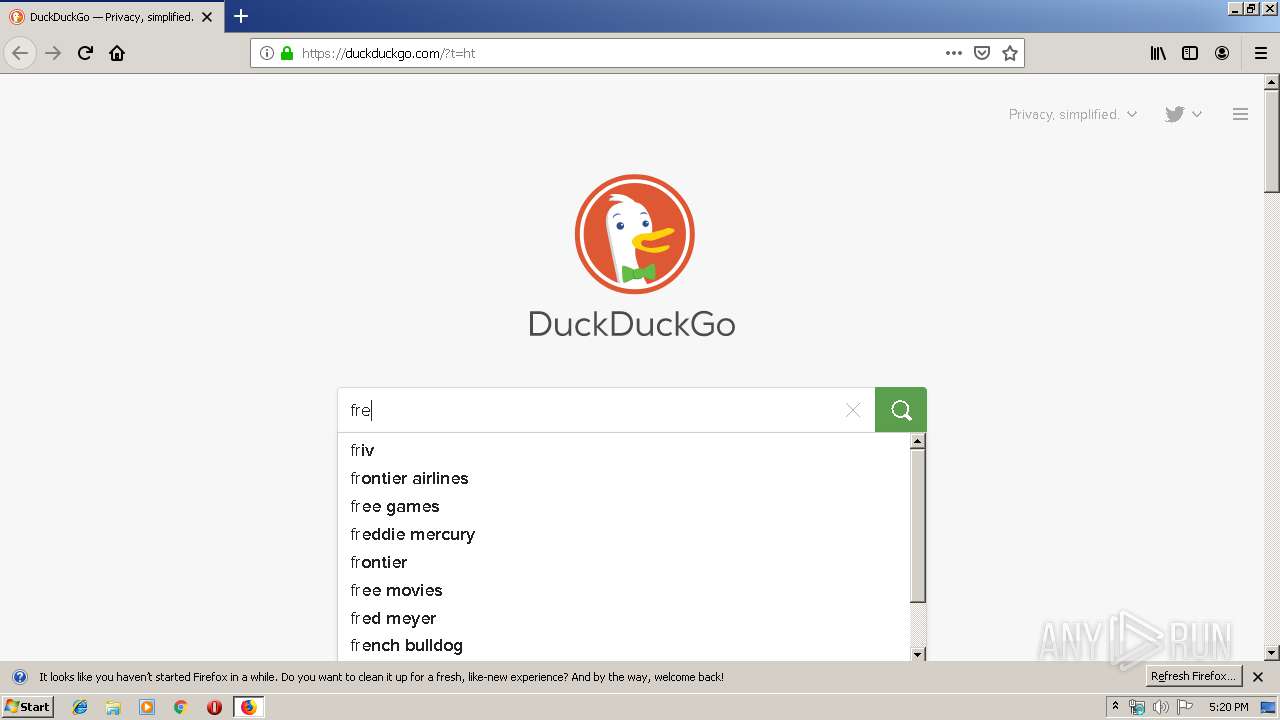This screenshot has height=720, width=1280.
Task: Reload the current page
Action: click(86, 53)
